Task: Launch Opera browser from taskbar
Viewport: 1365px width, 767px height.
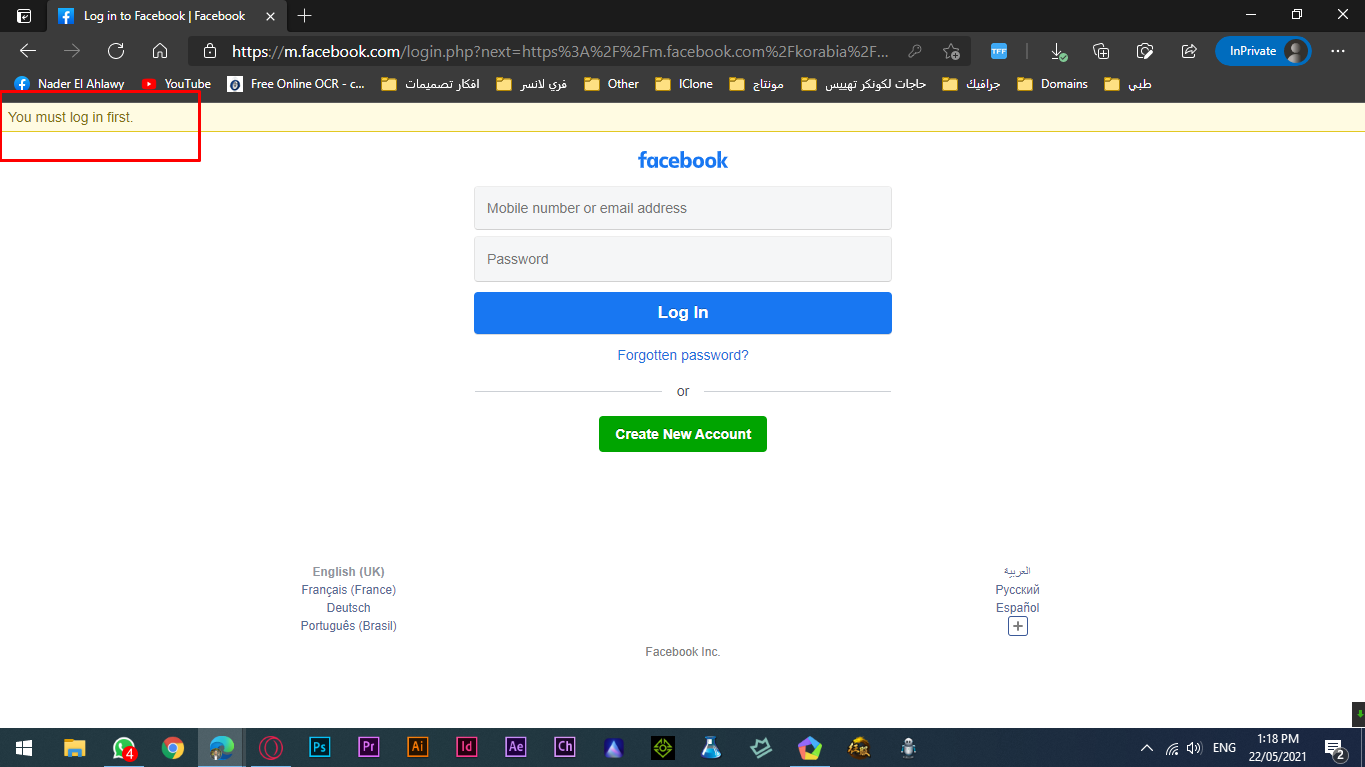Action: 271,747
